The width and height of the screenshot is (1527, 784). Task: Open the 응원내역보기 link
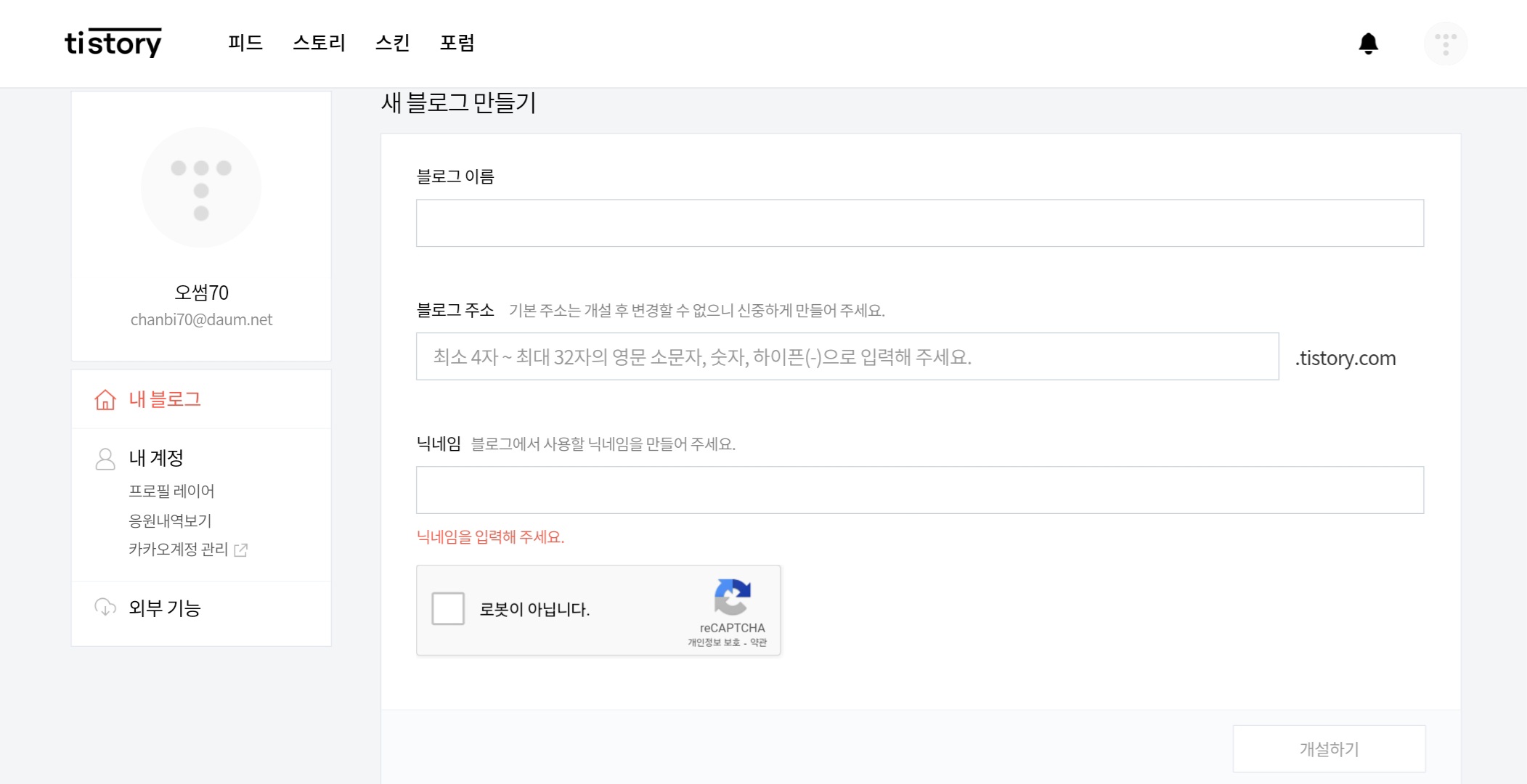(170, 520)
